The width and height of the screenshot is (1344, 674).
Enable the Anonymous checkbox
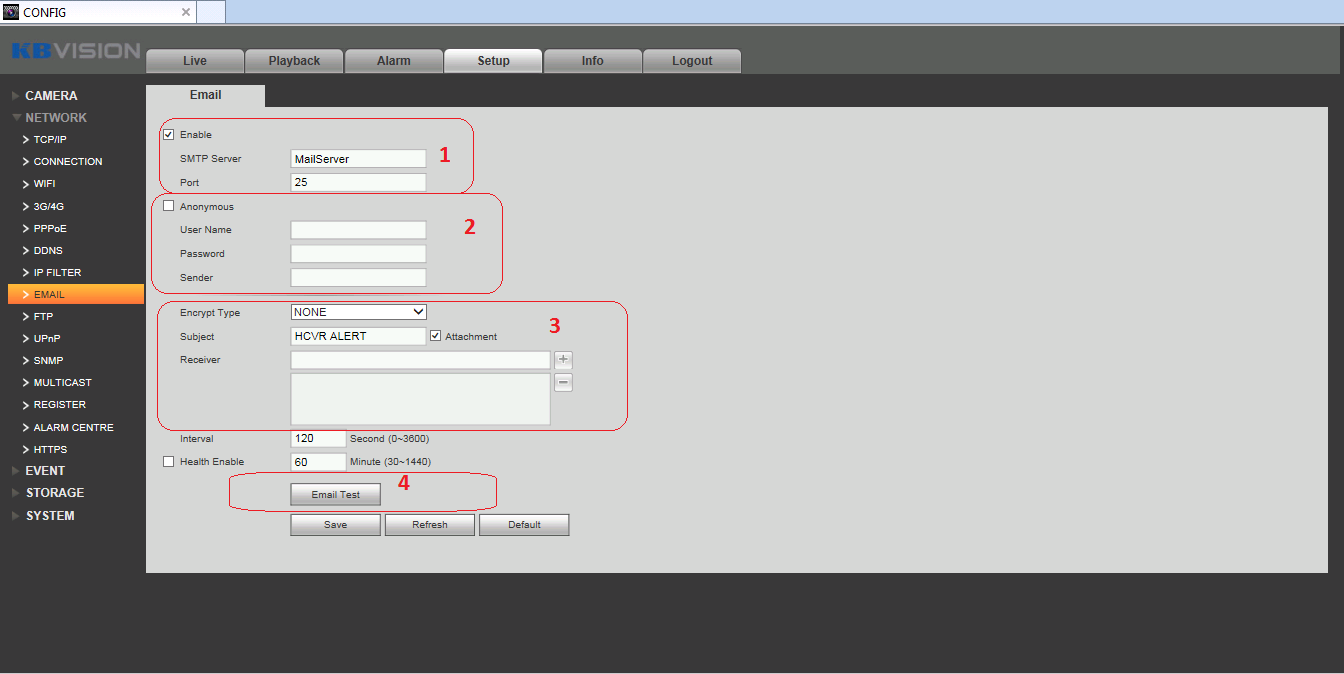(168, 207)
